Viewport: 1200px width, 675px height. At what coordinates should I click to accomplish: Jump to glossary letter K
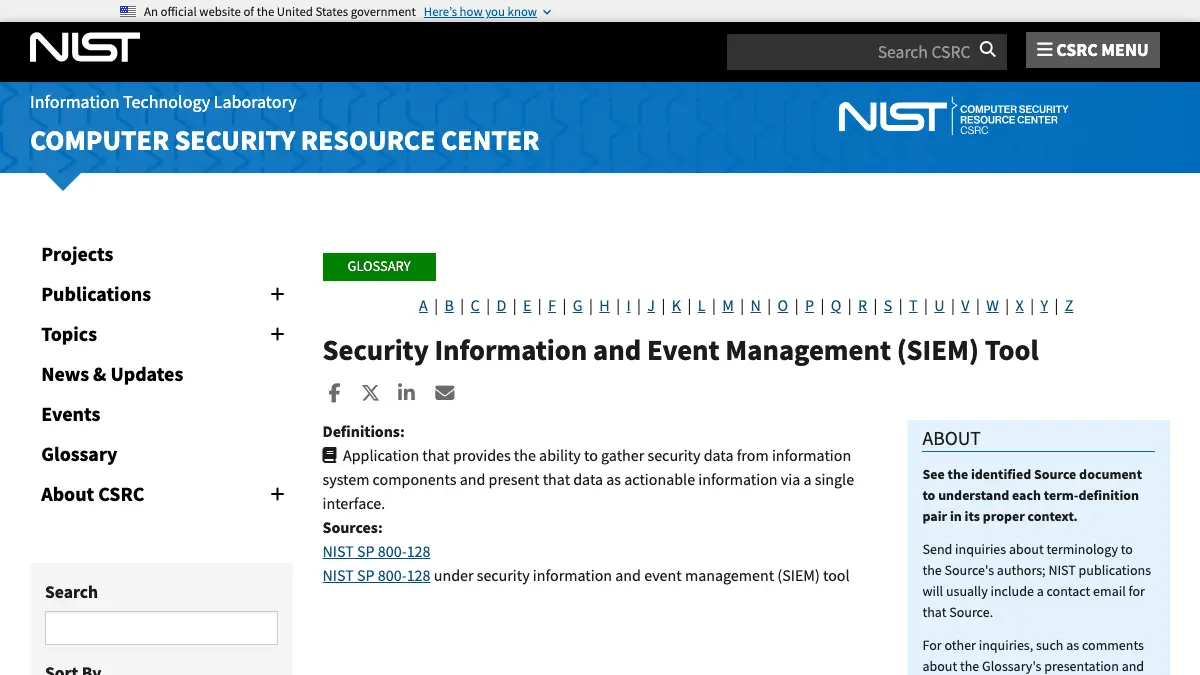676,306
